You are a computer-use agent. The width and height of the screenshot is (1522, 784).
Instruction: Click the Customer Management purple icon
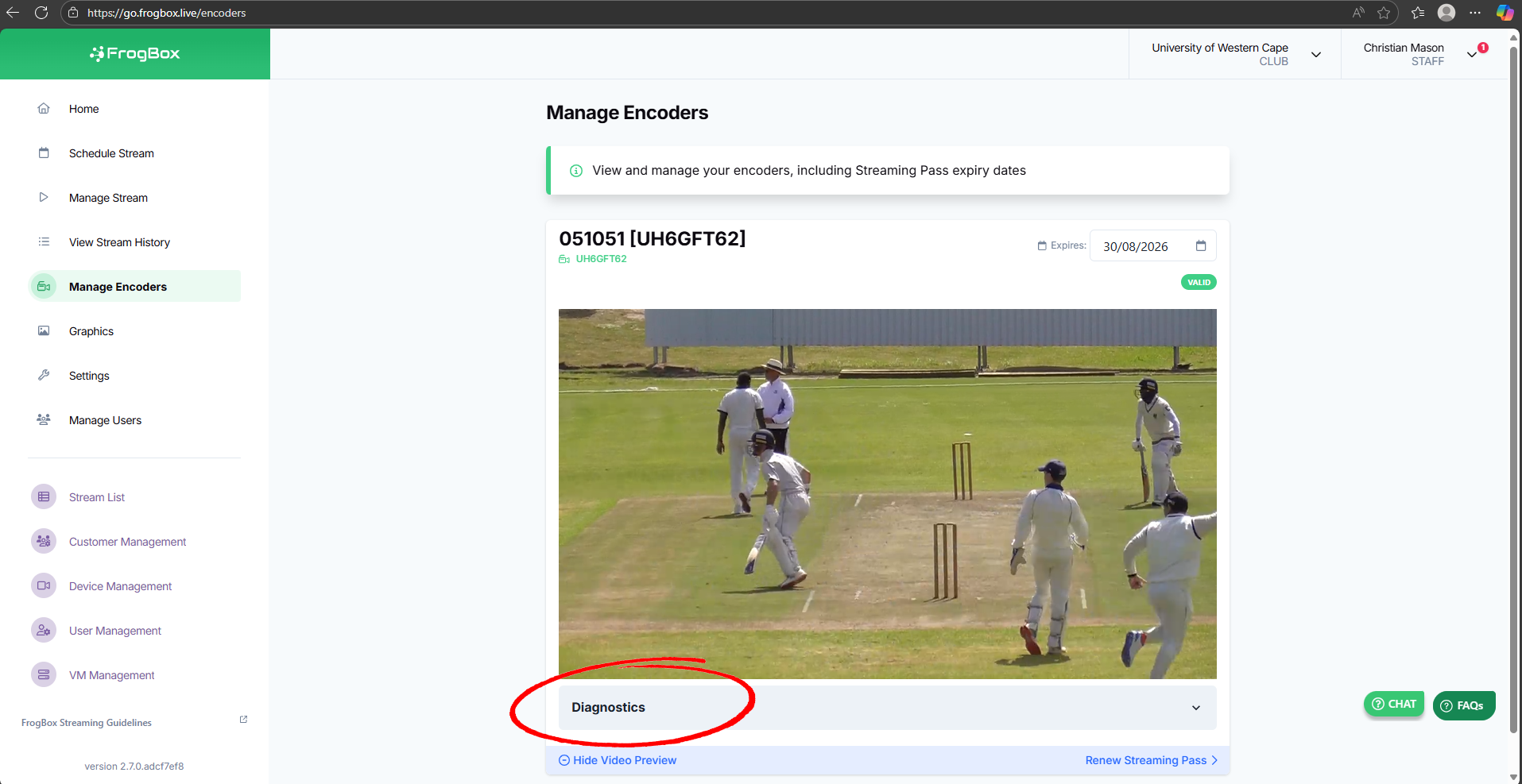pyautogui.click(x=44, y=541)
